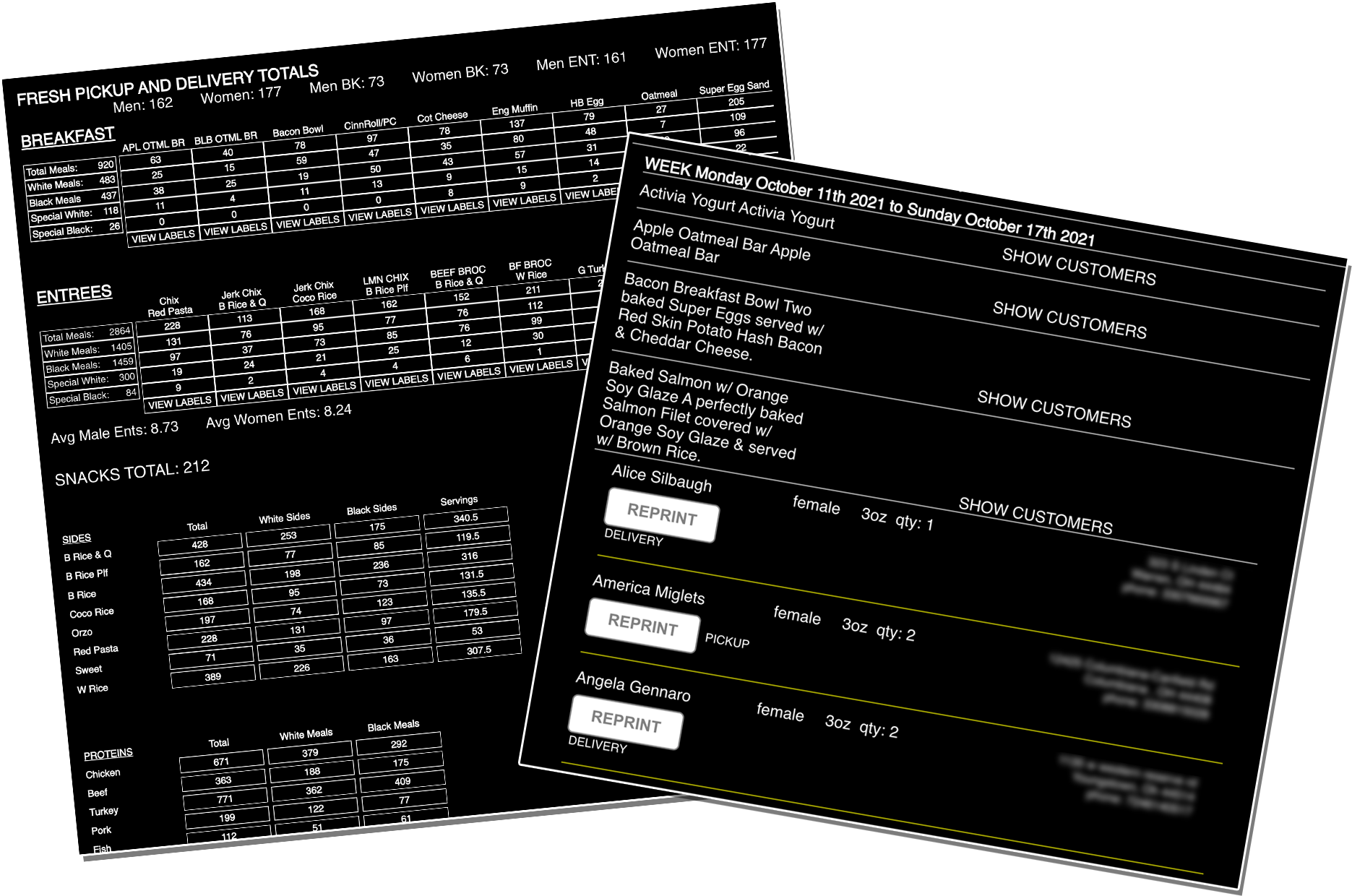
Task: Click VIEW LABELS under Chix Red Pasta
Action: 179,402
